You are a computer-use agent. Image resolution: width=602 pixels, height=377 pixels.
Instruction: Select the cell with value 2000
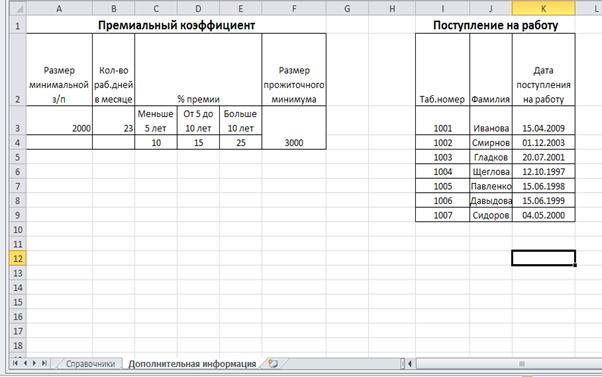(59, 121)
